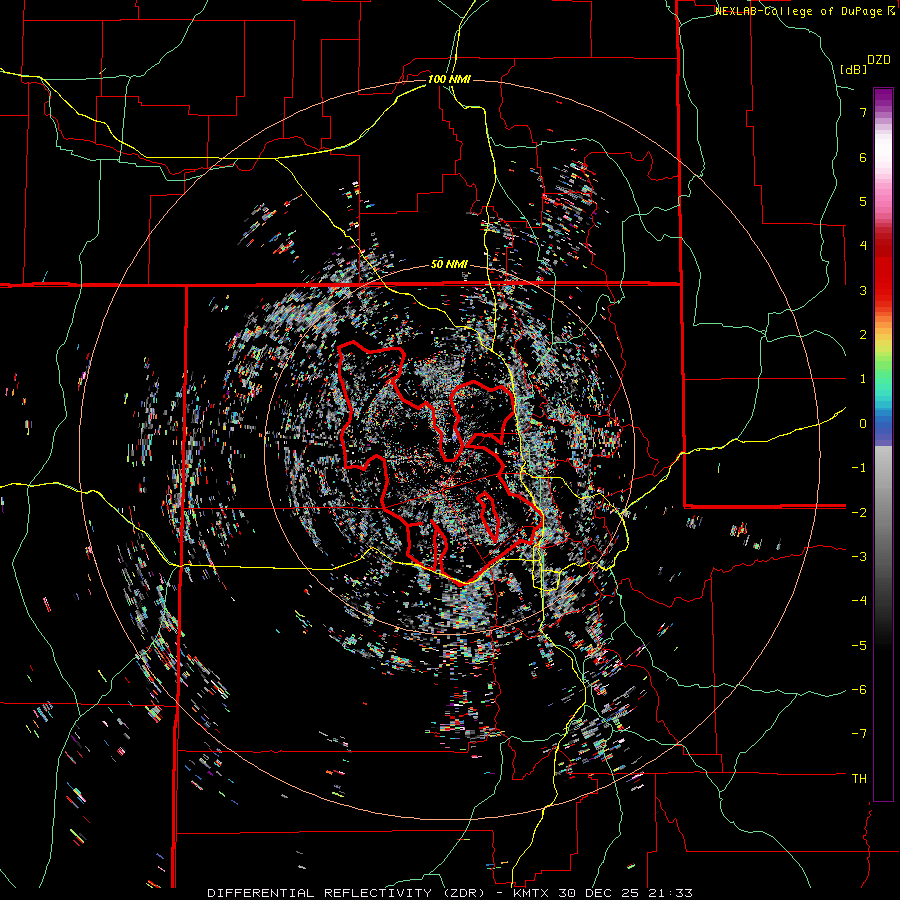The width and height of the screenshot is (900, 900).
Task: Select the "-2" value on the dB scale
Action: click(859, 512)
